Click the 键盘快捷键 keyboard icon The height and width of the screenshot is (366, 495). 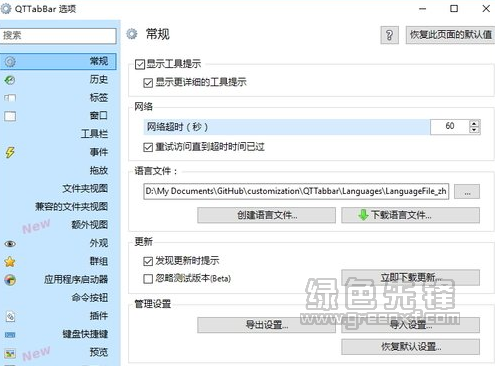tap(10, 334)
